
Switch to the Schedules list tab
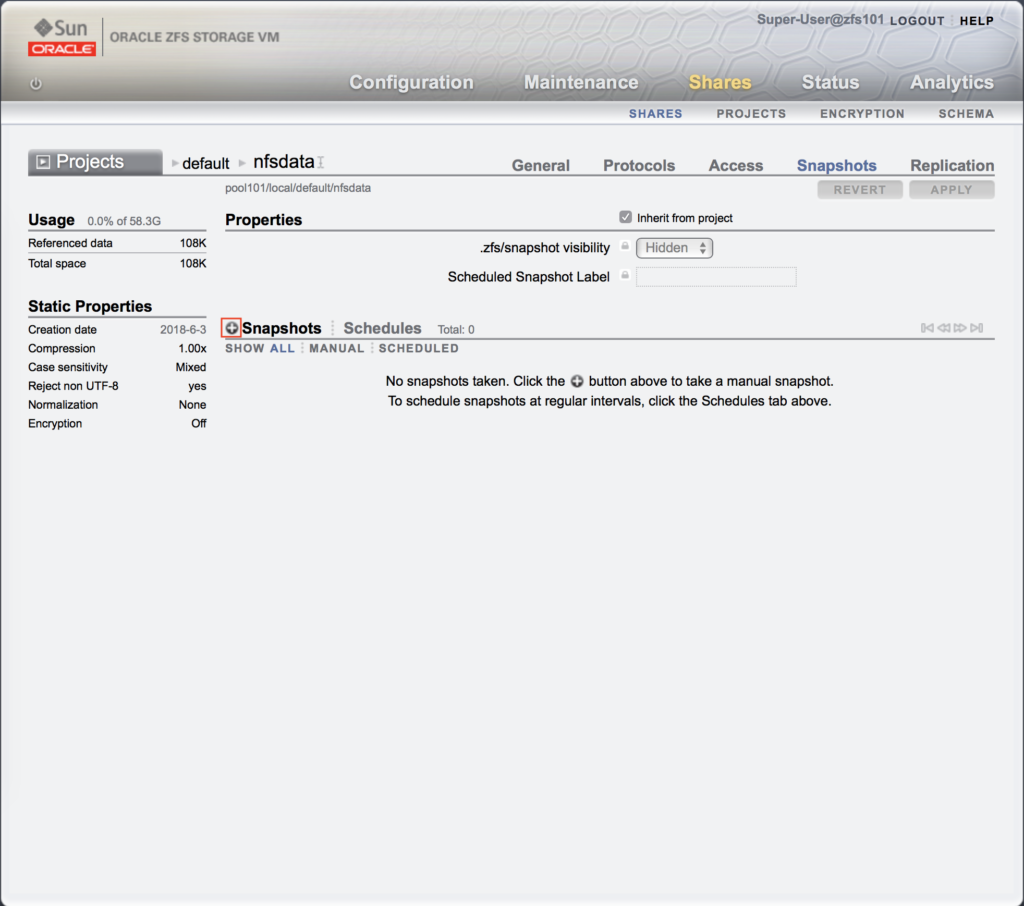coord(382,328)
